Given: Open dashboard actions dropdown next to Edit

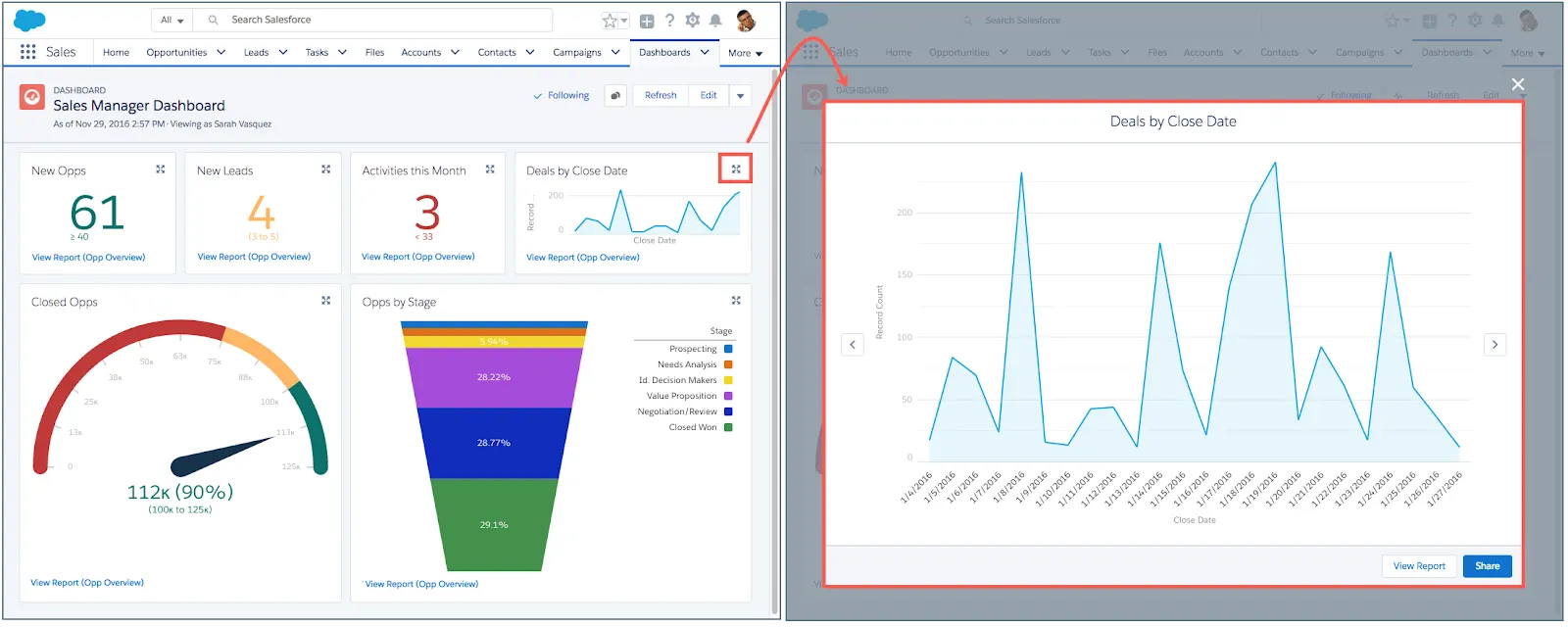Looking at the screenshot, I should tap(741, 95).
